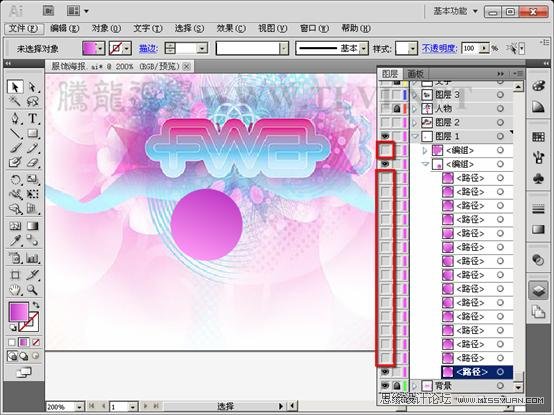This screenshot has width=554, height=415.
Task: Open the Swatches grid panel icon
Action: tap(538, 137)
